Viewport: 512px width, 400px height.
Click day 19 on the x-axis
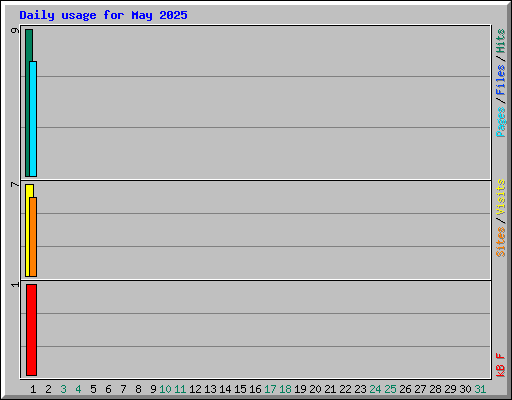tap(300, 389)
